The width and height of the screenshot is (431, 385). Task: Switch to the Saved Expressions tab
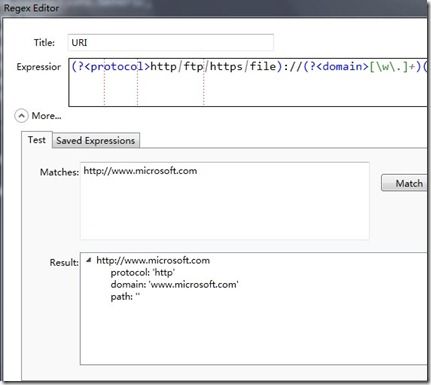coord(96,141)
